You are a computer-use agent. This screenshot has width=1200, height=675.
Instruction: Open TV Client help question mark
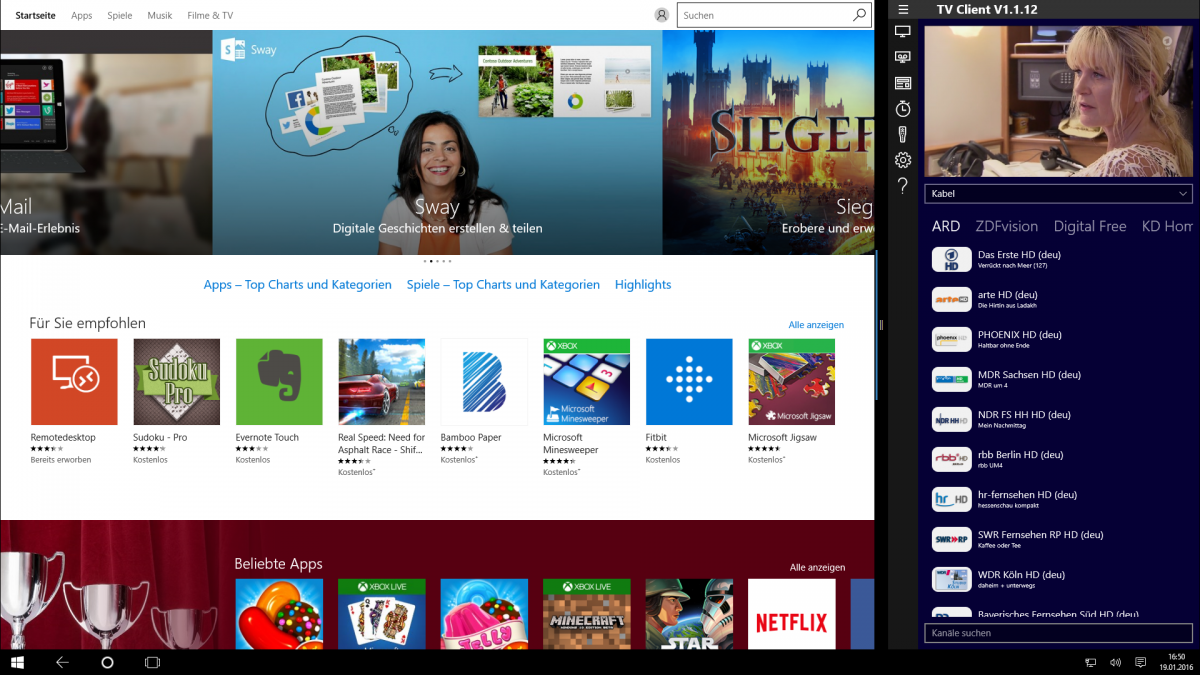click(x=903, y=186)
